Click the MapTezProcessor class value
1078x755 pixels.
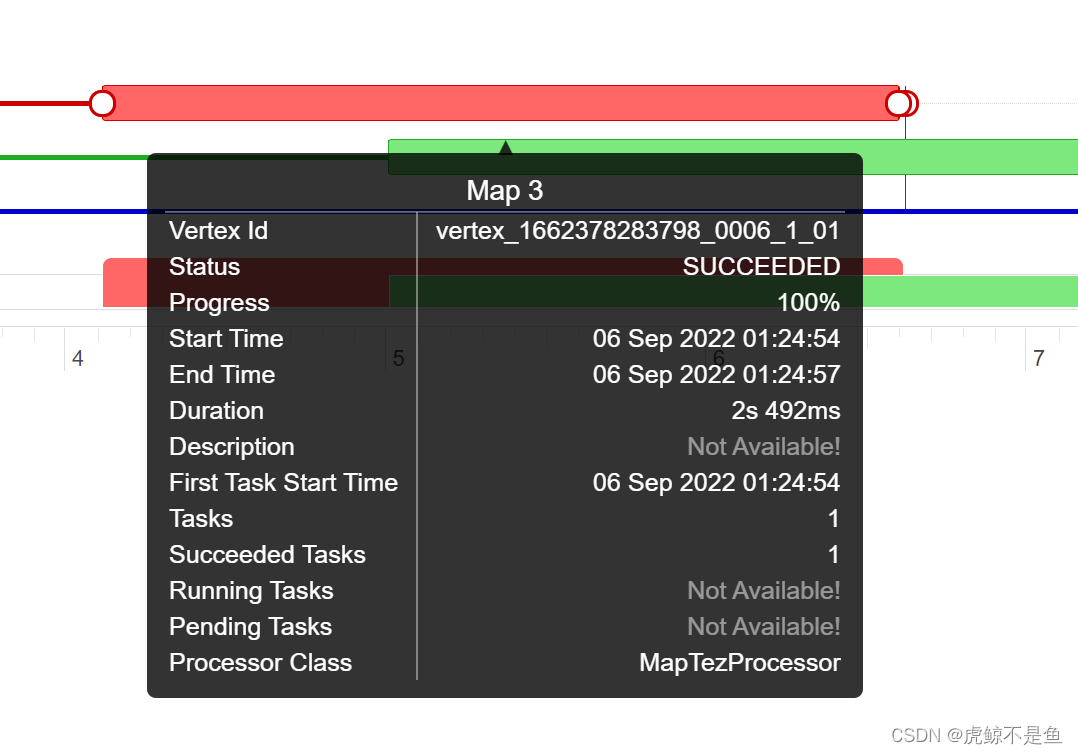pyautogui.click(x=739, y=663)
